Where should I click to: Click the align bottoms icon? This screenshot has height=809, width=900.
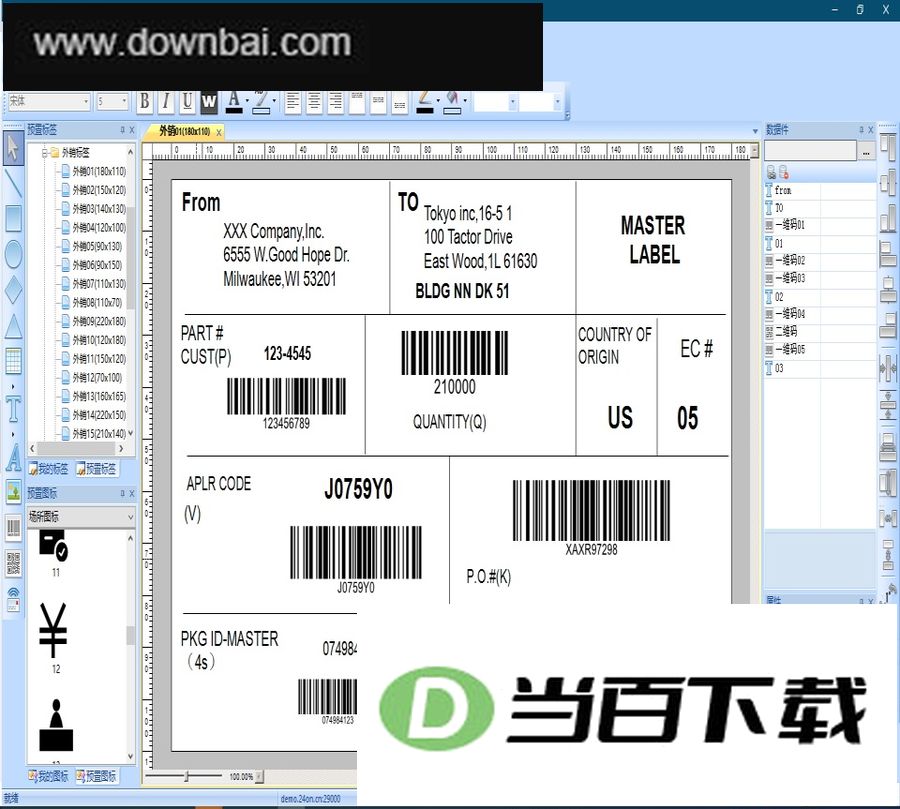pos(887,218)
